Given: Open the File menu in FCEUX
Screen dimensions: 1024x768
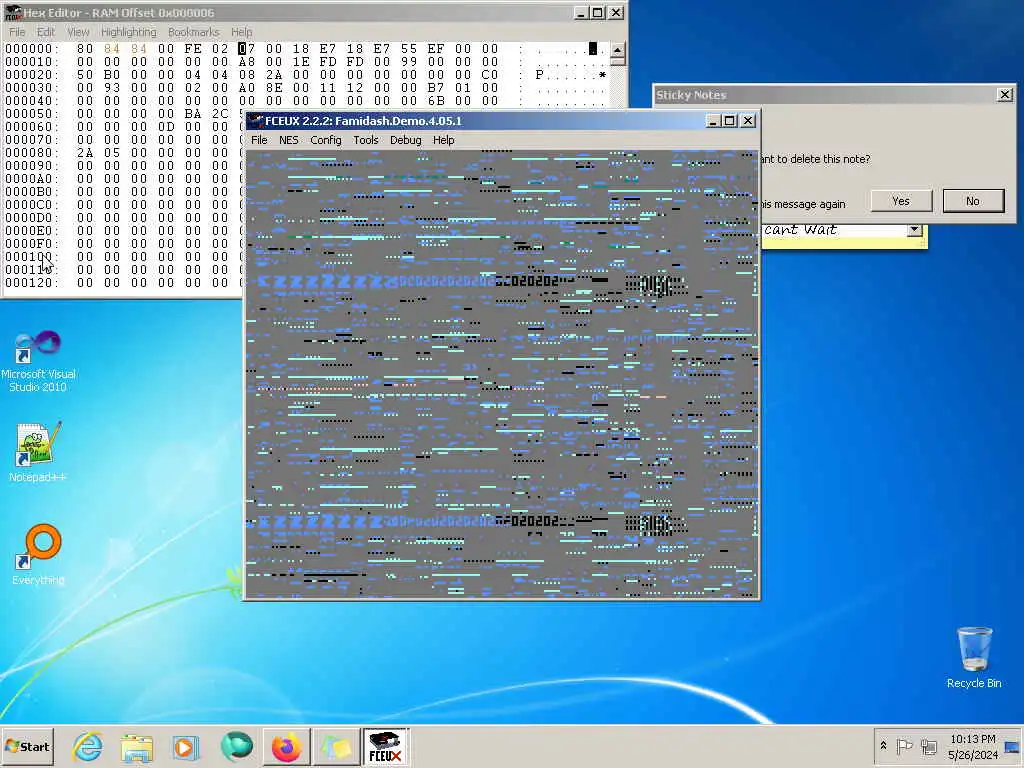Looking at the screenshot, I should [259, 140].
